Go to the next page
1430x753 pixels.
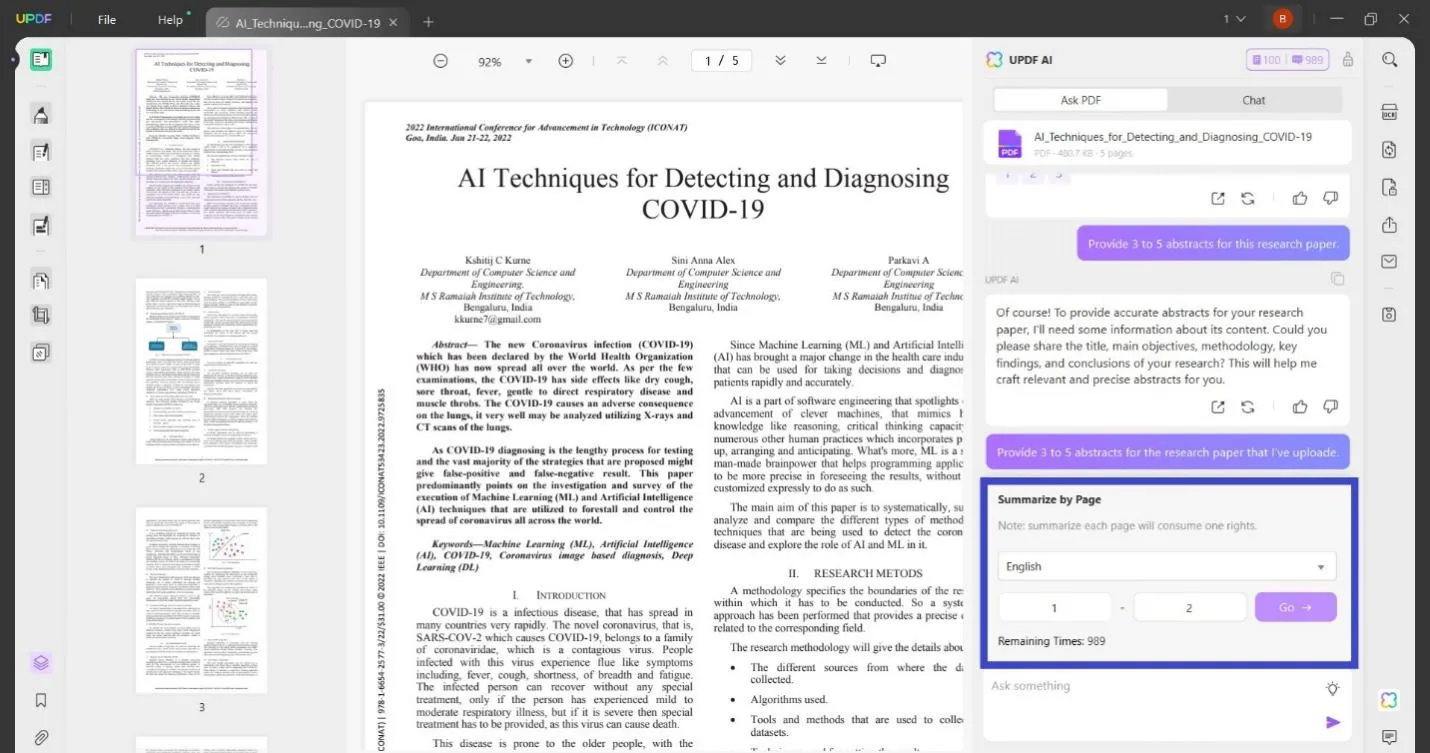[780, 61]
